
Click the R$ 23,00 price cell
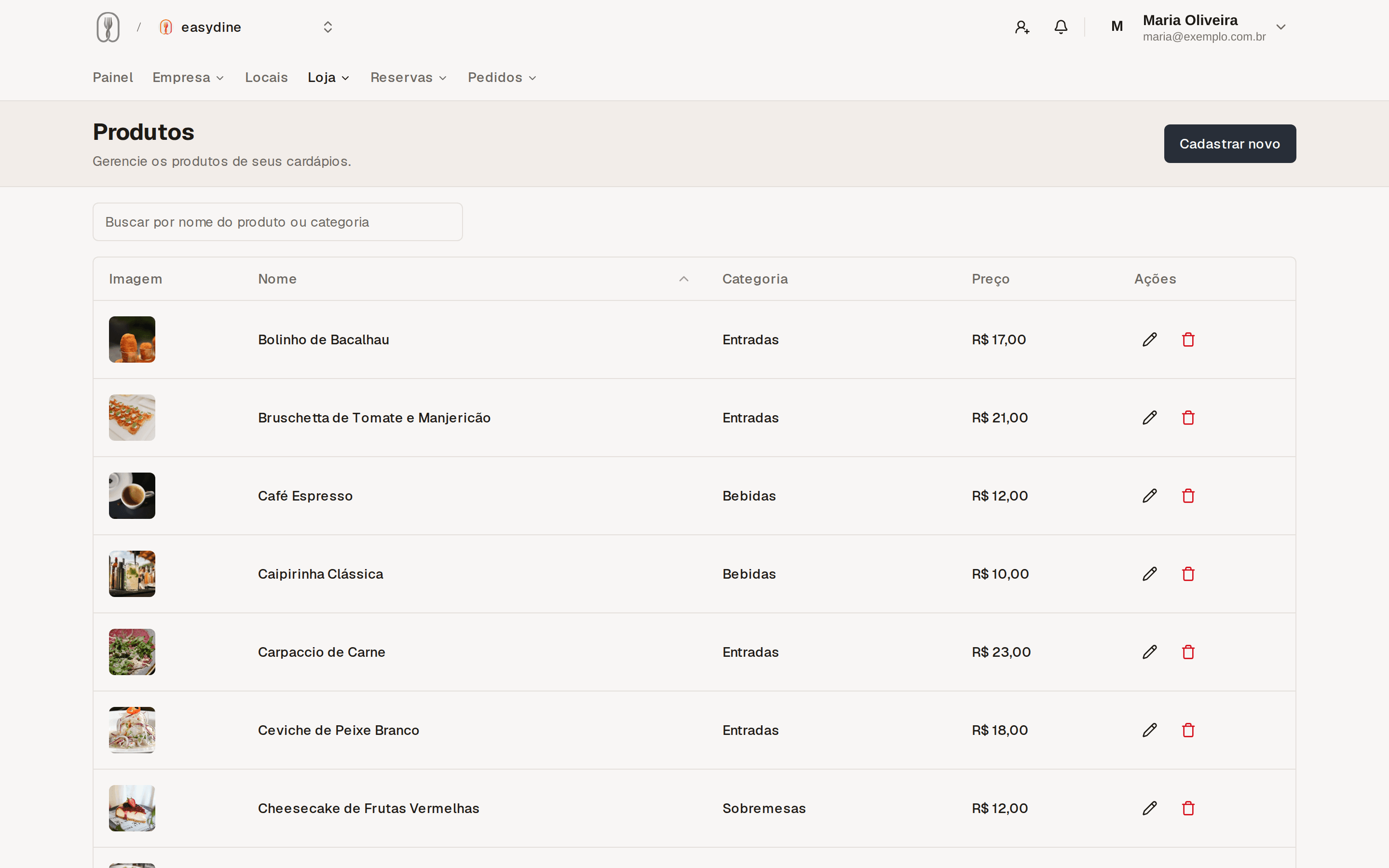(1001, 651)
